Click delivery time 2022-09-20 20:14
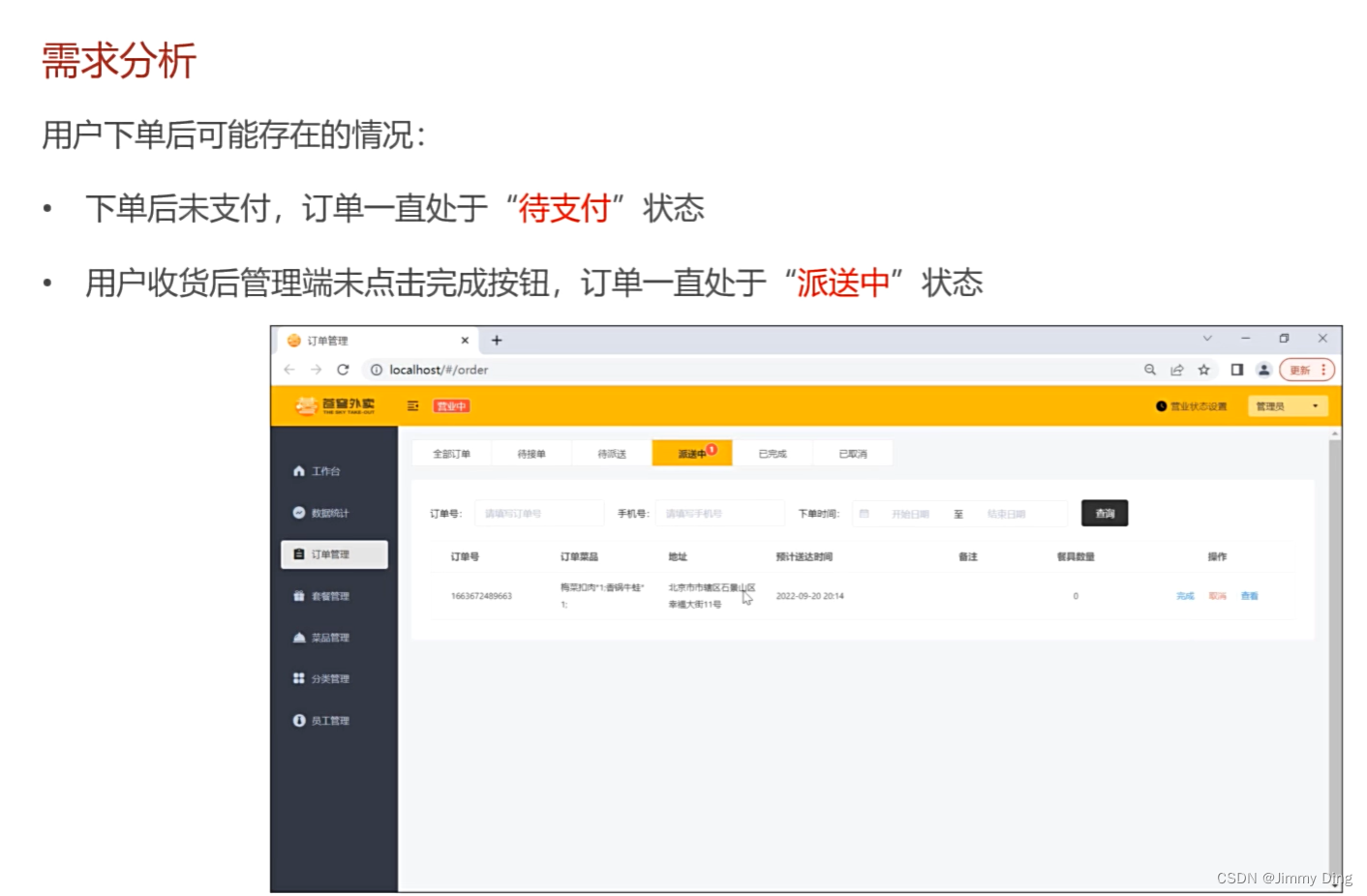This screenshot has height=896, width=1367. coord(809,596)
